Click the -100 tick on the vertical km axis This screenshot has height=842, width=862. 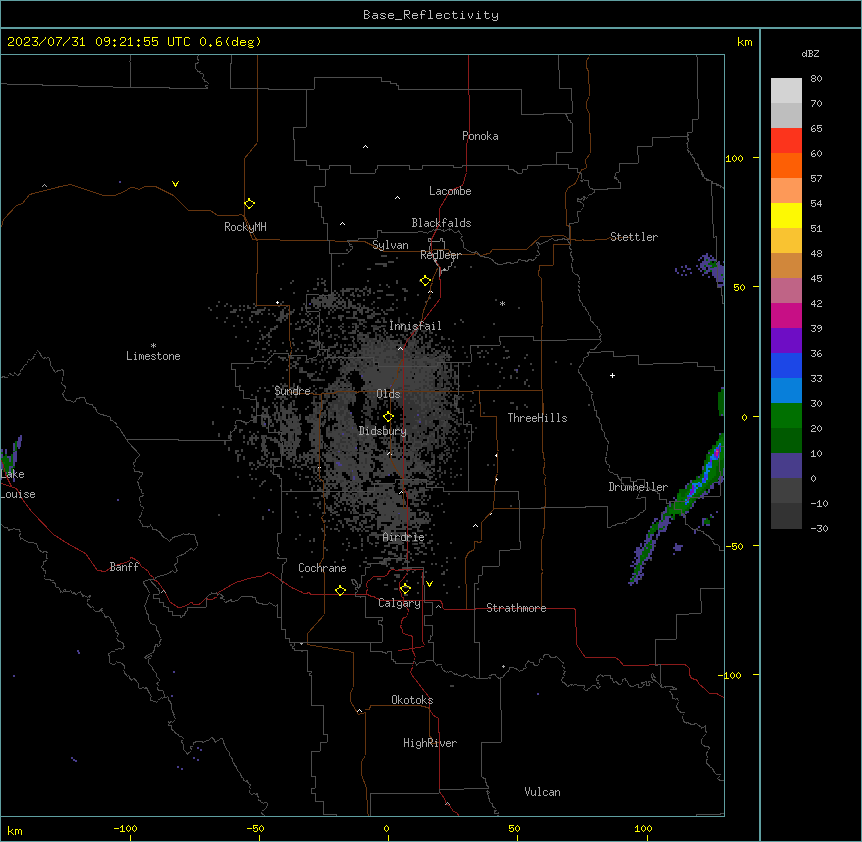click(731, 675)
